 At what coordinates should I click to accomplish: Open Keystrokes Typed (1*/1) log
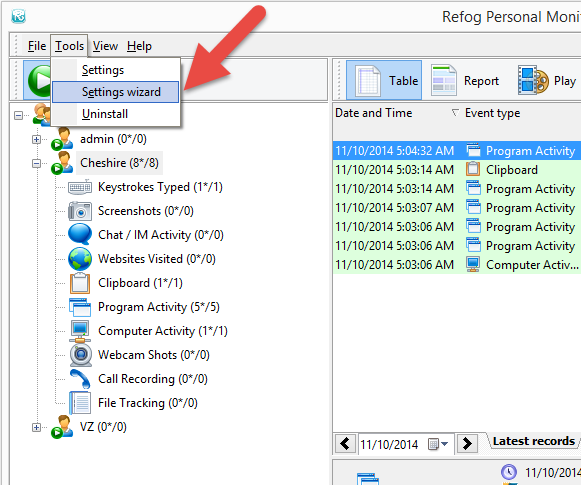coord(160,187)
